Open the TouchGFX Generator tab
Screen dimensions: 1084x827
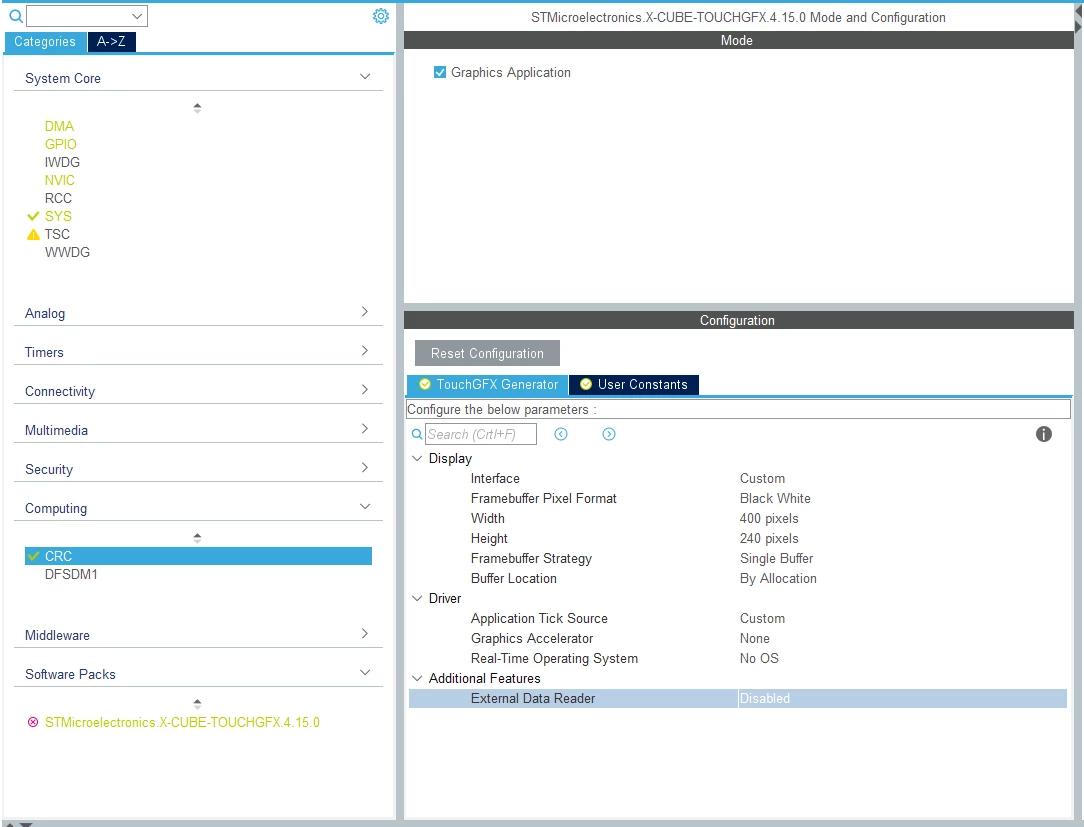tap(487, 384)
